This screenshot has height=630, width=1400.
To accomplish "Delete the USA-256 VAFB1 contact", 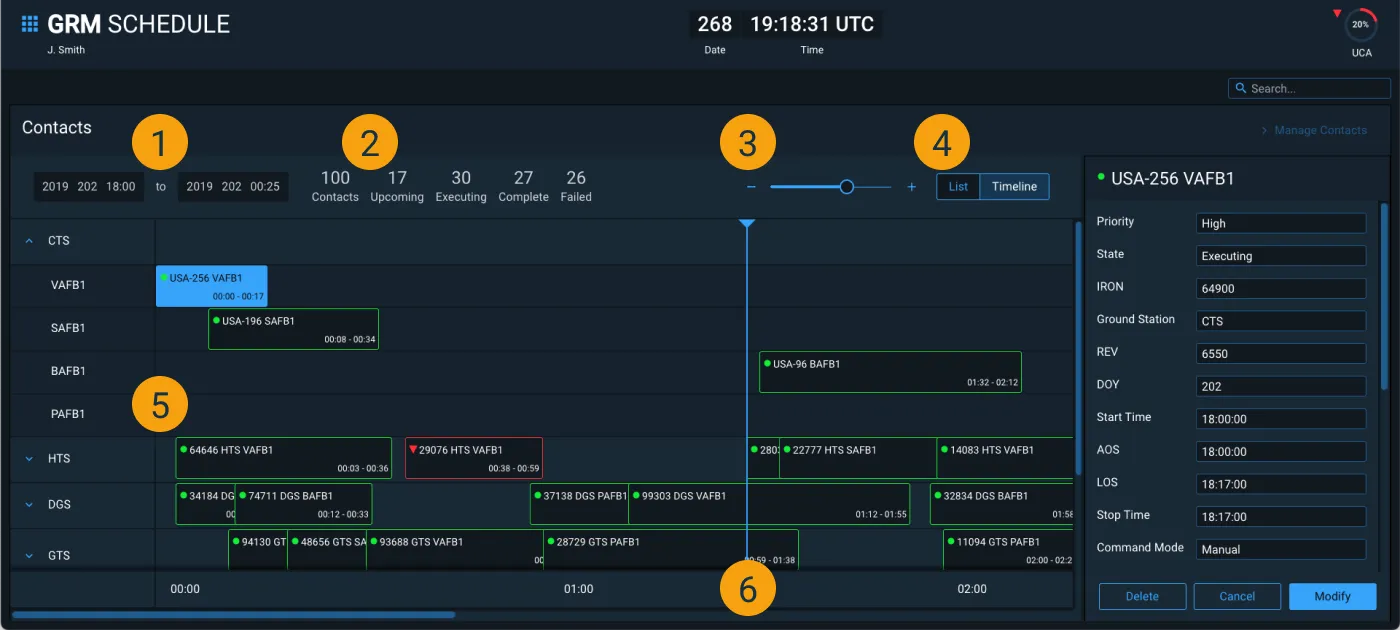I will coord(1142,596).
